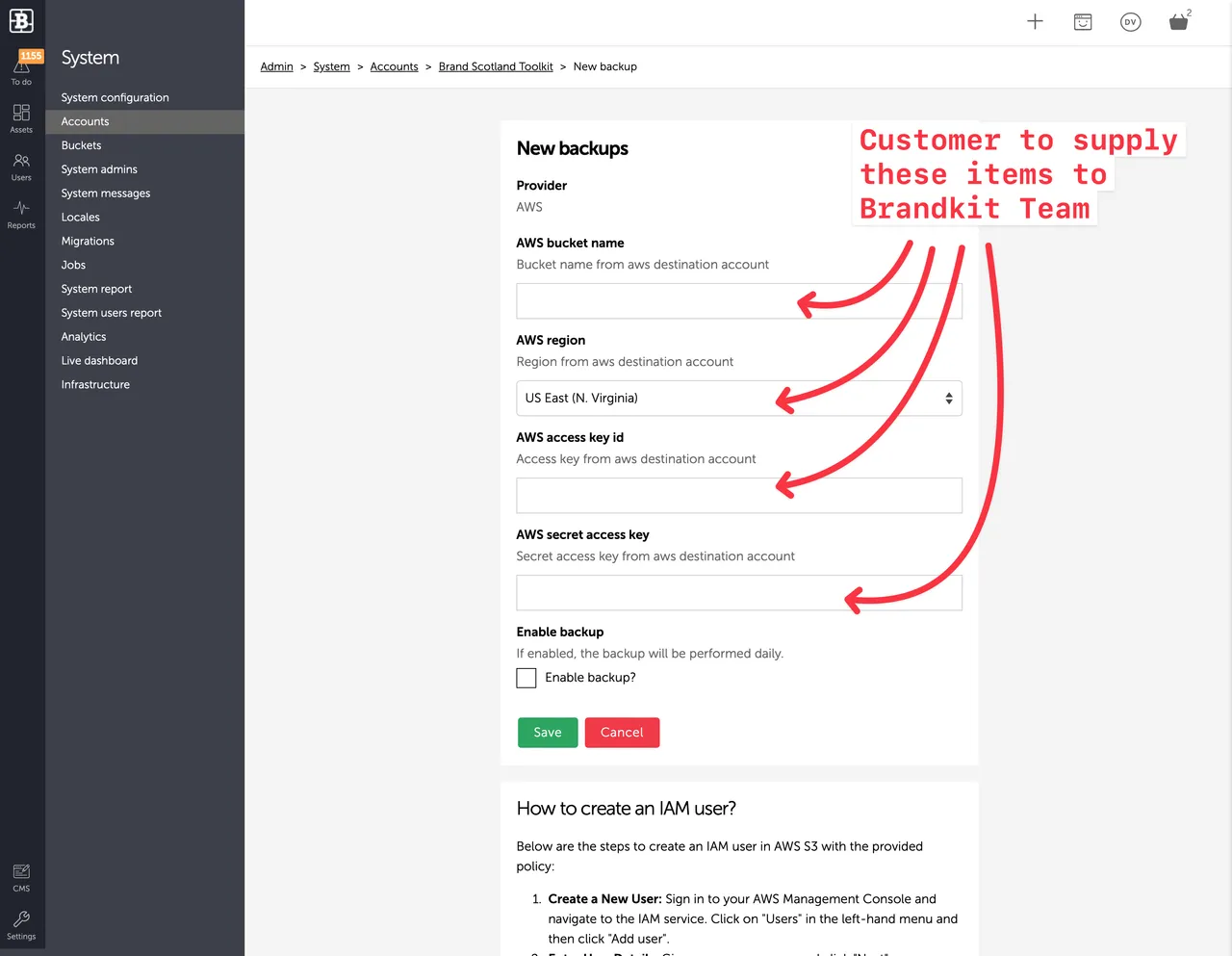Click the Brandkit logo icon

(x=21, y=20)
